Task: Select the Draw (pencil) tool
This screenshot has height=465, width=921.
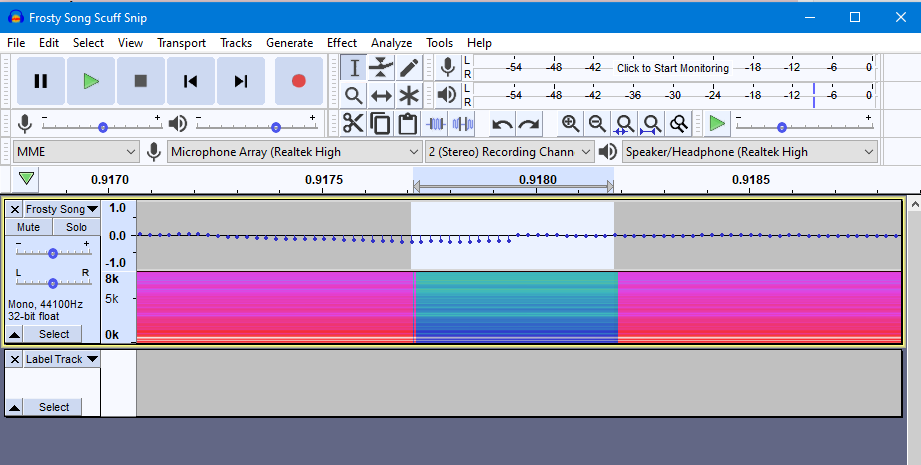Action: click(408, 68)
